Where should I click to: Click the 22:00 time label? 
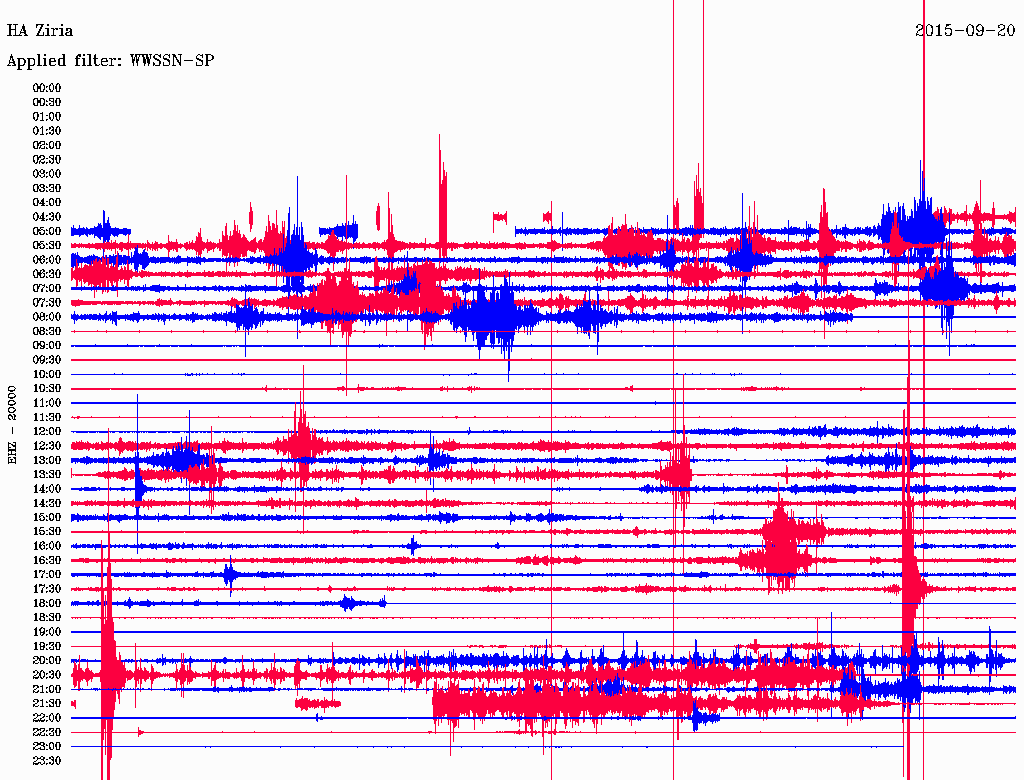pos(47,718)
